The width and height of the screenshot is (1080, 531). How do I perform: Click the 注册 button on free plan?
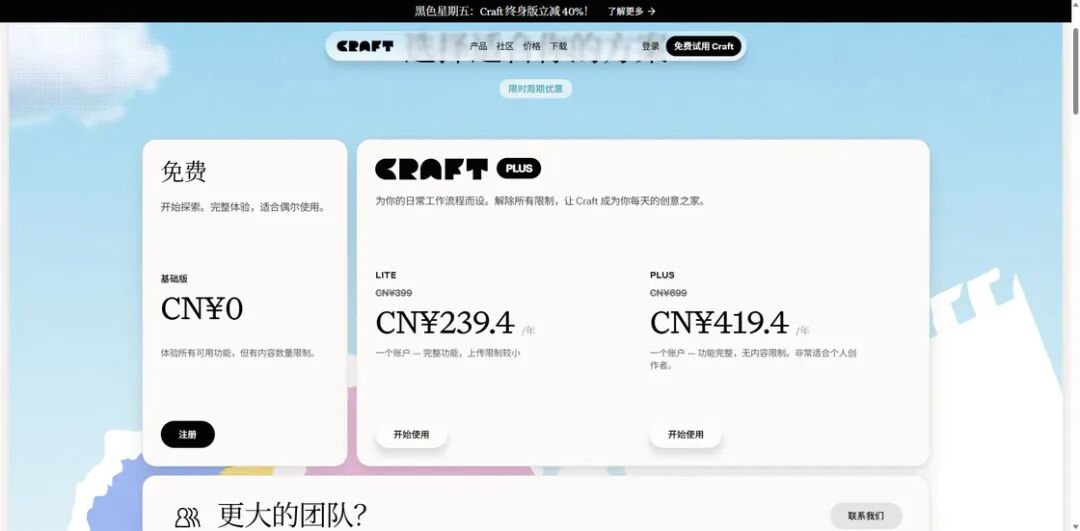(x=187, y=435)
